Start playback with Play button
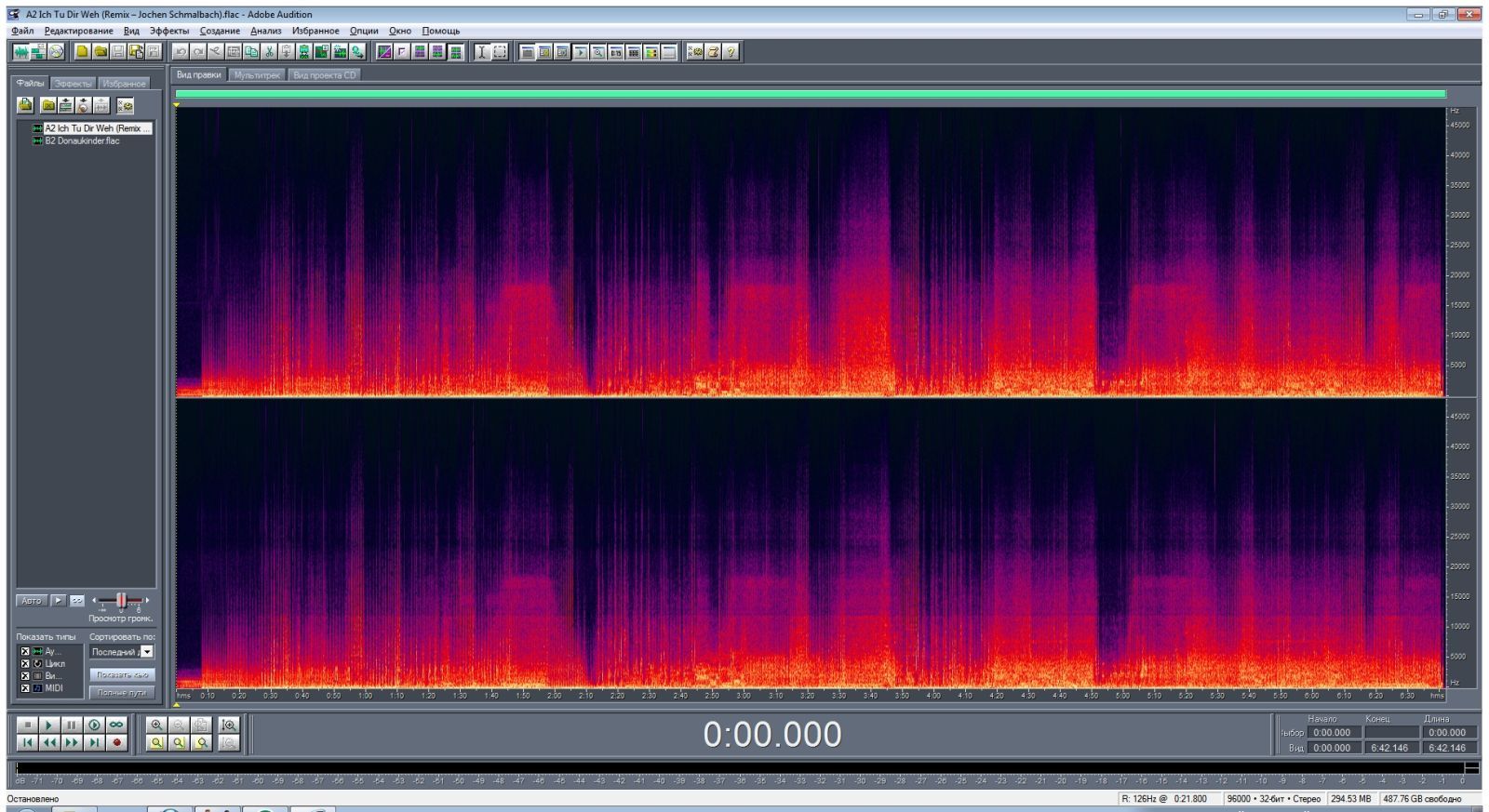The image size is (1489, 812). pyautogui.click(x=48, y=725)
